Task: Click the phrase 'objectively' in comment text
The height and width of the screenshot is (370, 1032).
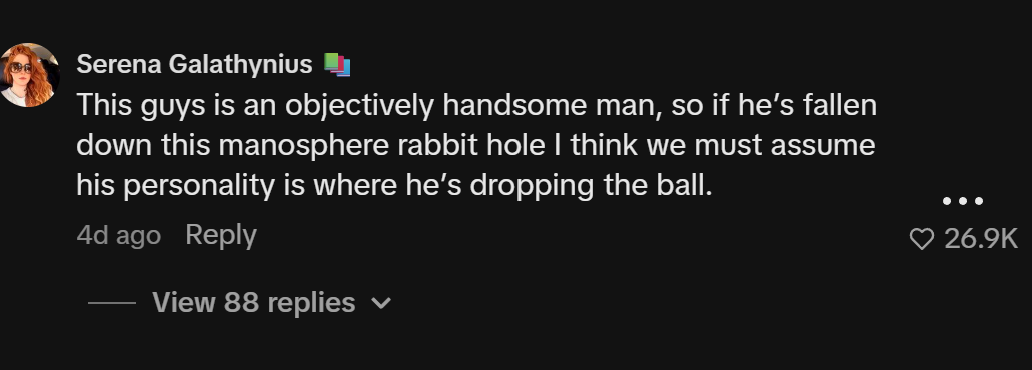Action: point(359,107)
